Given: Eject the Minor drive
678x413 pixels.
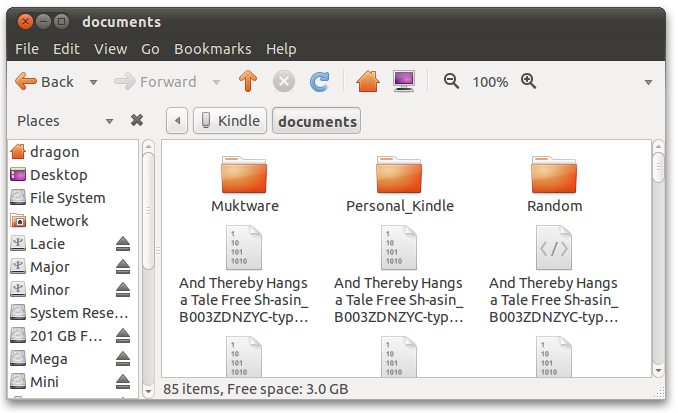Looking at the screenshot, I should (123, 290).
